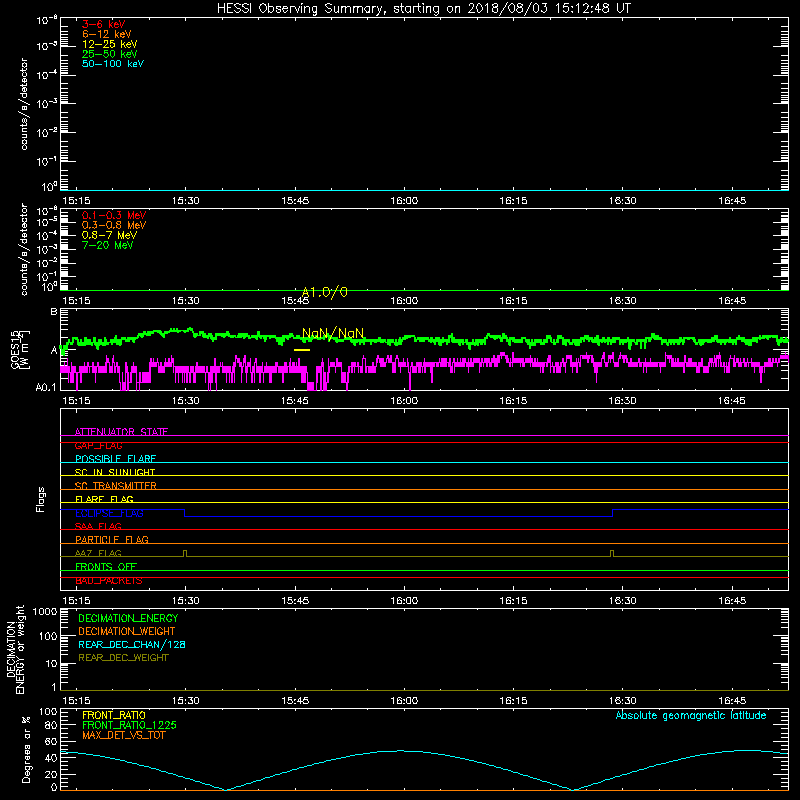Click the 16:00 time label under keV panel
Image resolution: width=800 pixels, height=800 pixels.
404,201
